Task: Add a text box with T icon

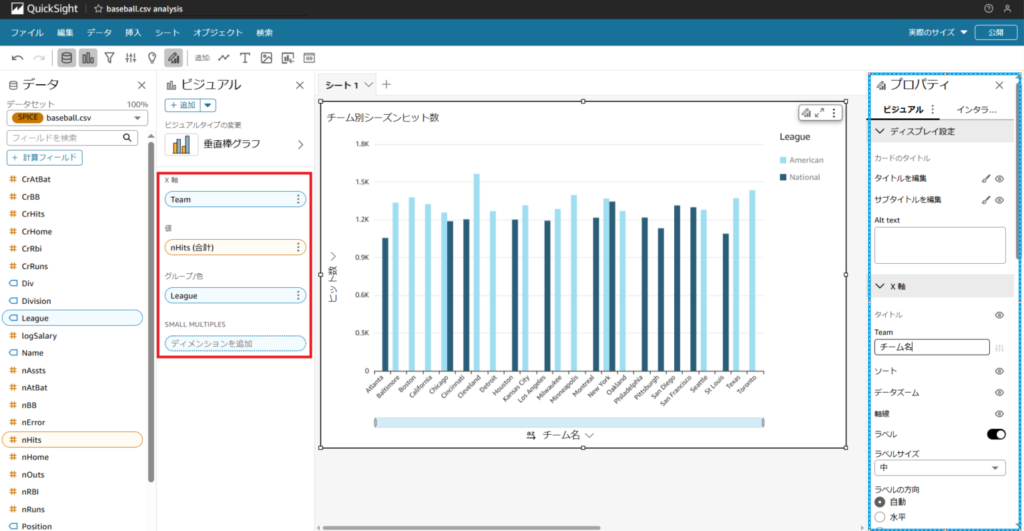Action: [245, 58]
